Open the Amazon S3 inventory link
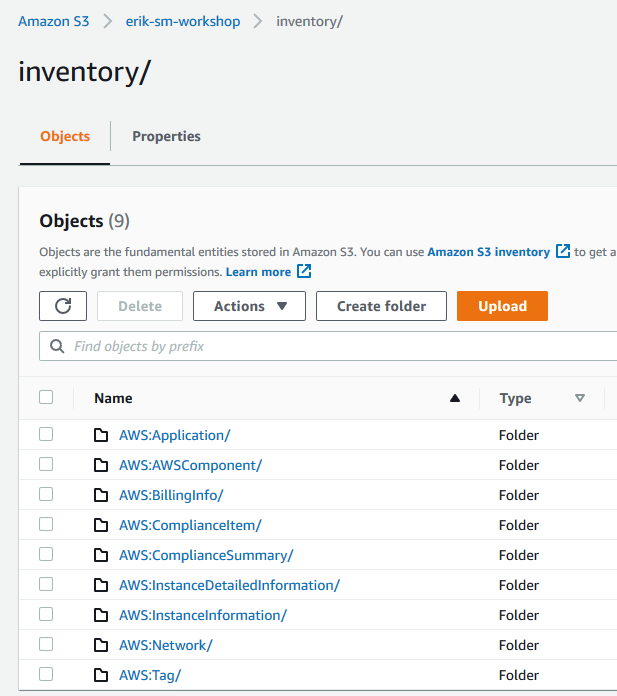Screen dimensions: 617x696 pyautogui.click(x=489, y=252)
